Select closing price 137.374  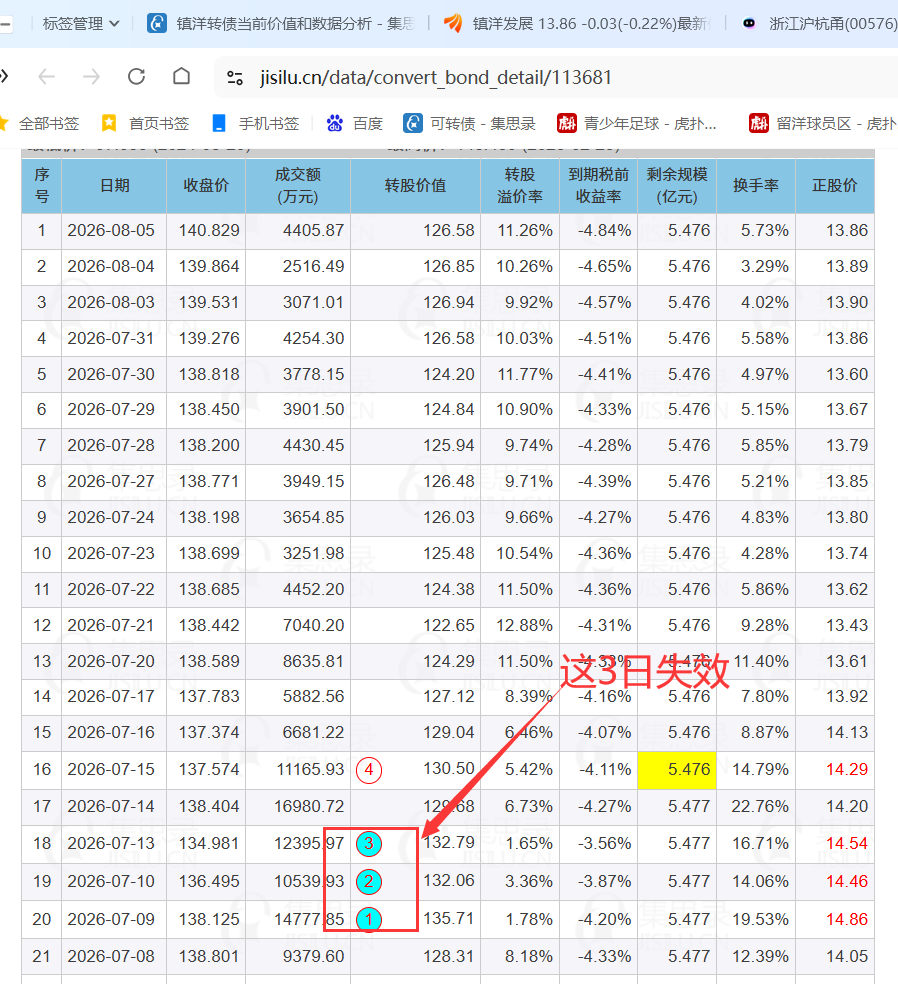pos(209,732)
